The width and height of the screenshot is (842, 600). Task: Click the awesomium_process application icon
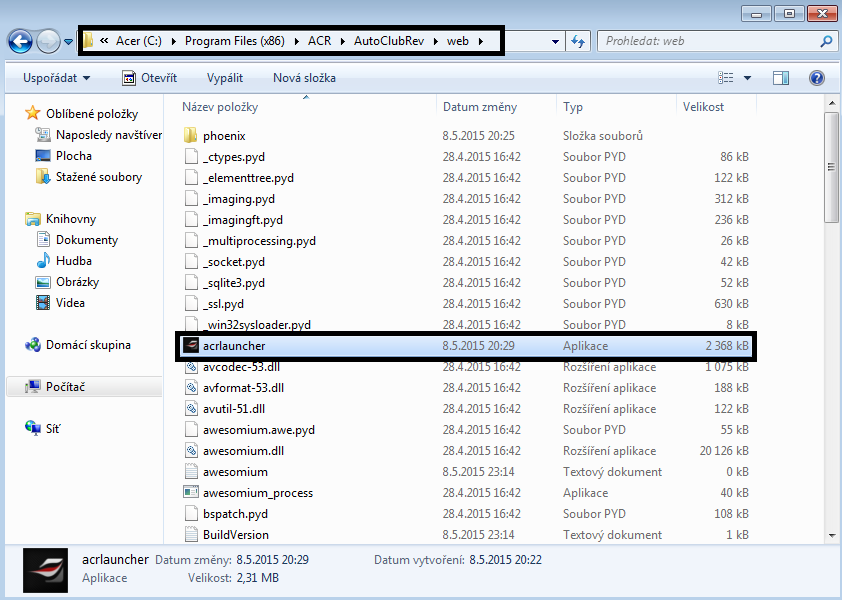pyautogui.click(x=192, y=493)
